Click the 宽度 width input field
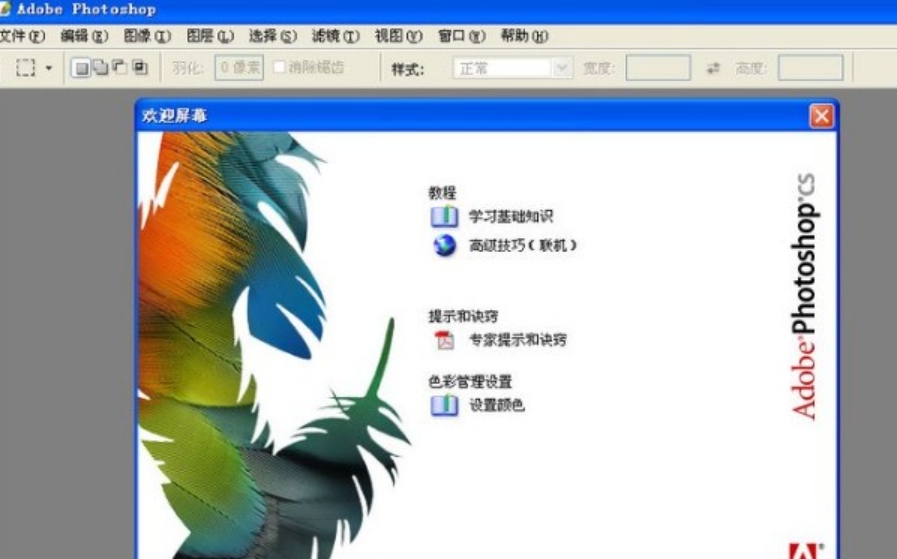This screenshot has width=897, height=559. click(658, 68)
